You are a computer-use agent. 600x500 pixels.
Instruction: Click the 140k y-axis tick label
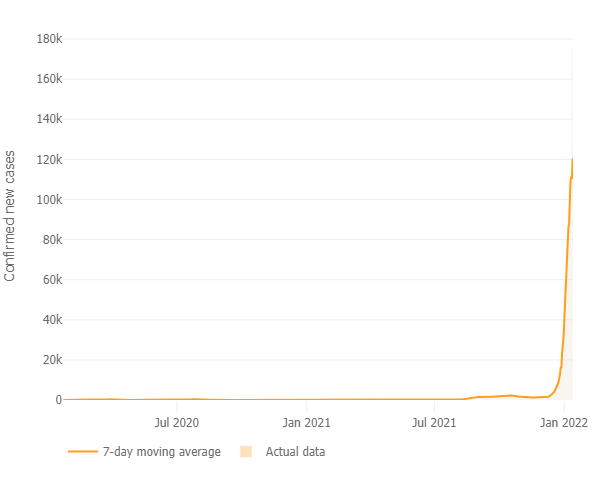tap(49, 119)
